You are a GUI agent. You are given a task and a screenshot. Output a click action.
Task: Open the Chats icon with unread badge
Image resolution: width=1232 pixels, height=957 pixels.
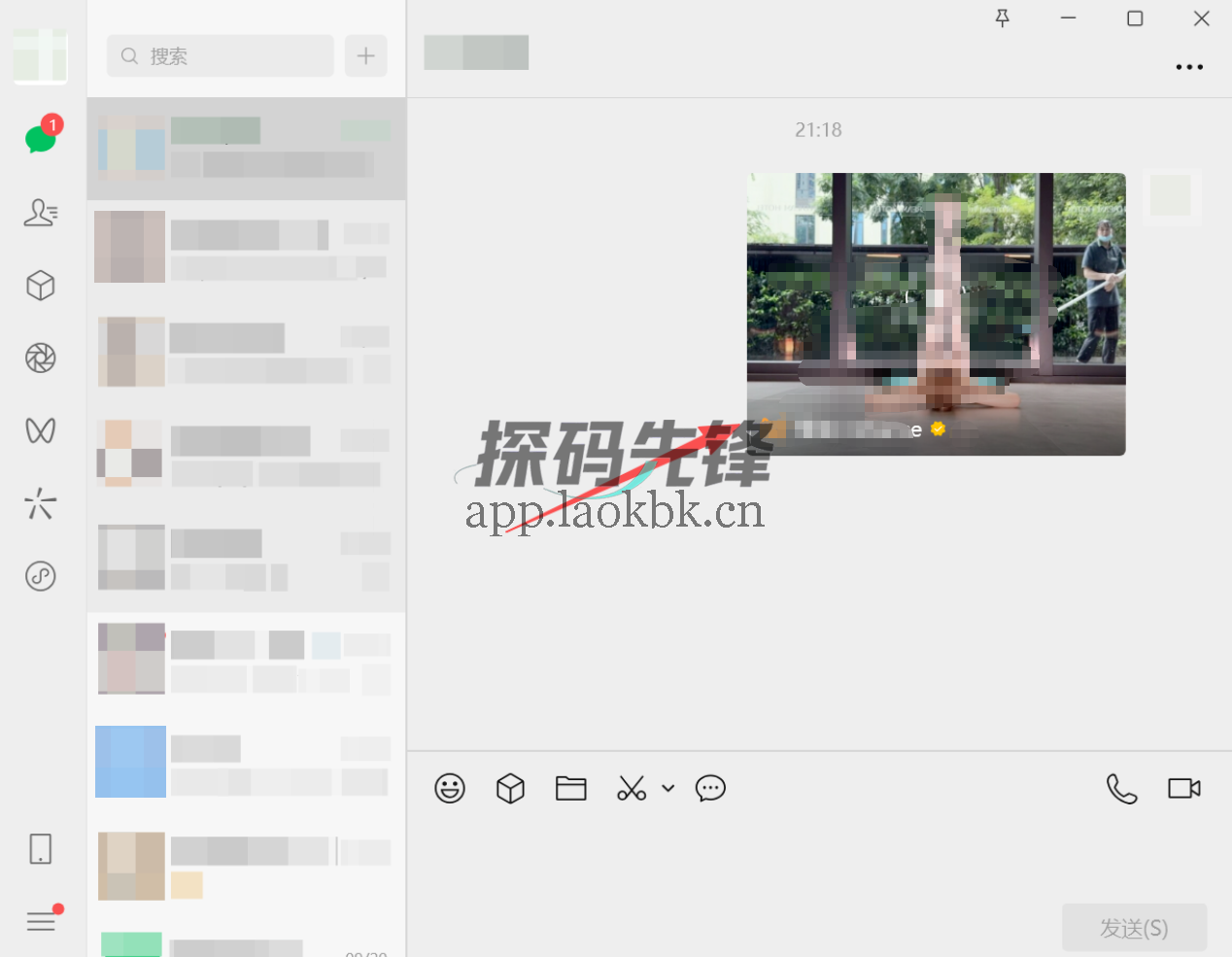coord(40,139)
